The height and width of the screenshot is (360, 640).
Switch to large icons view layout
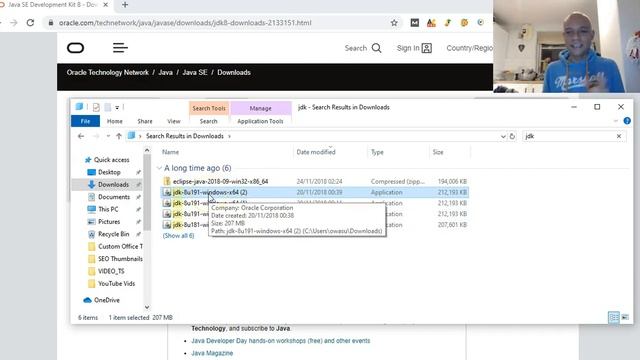(x=625, y=317)
